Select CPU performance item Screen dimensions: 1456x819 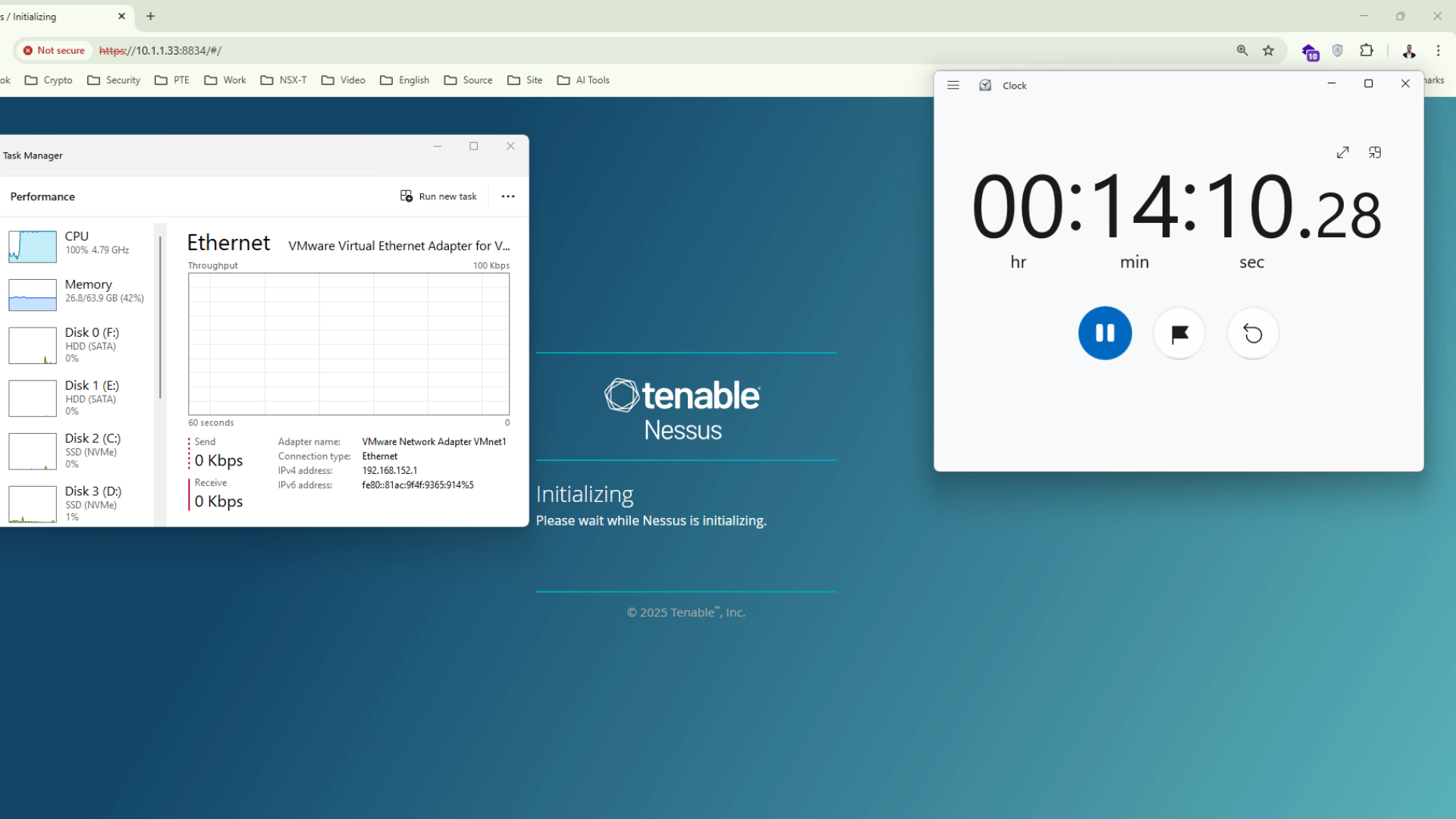(x=76, y=243)
